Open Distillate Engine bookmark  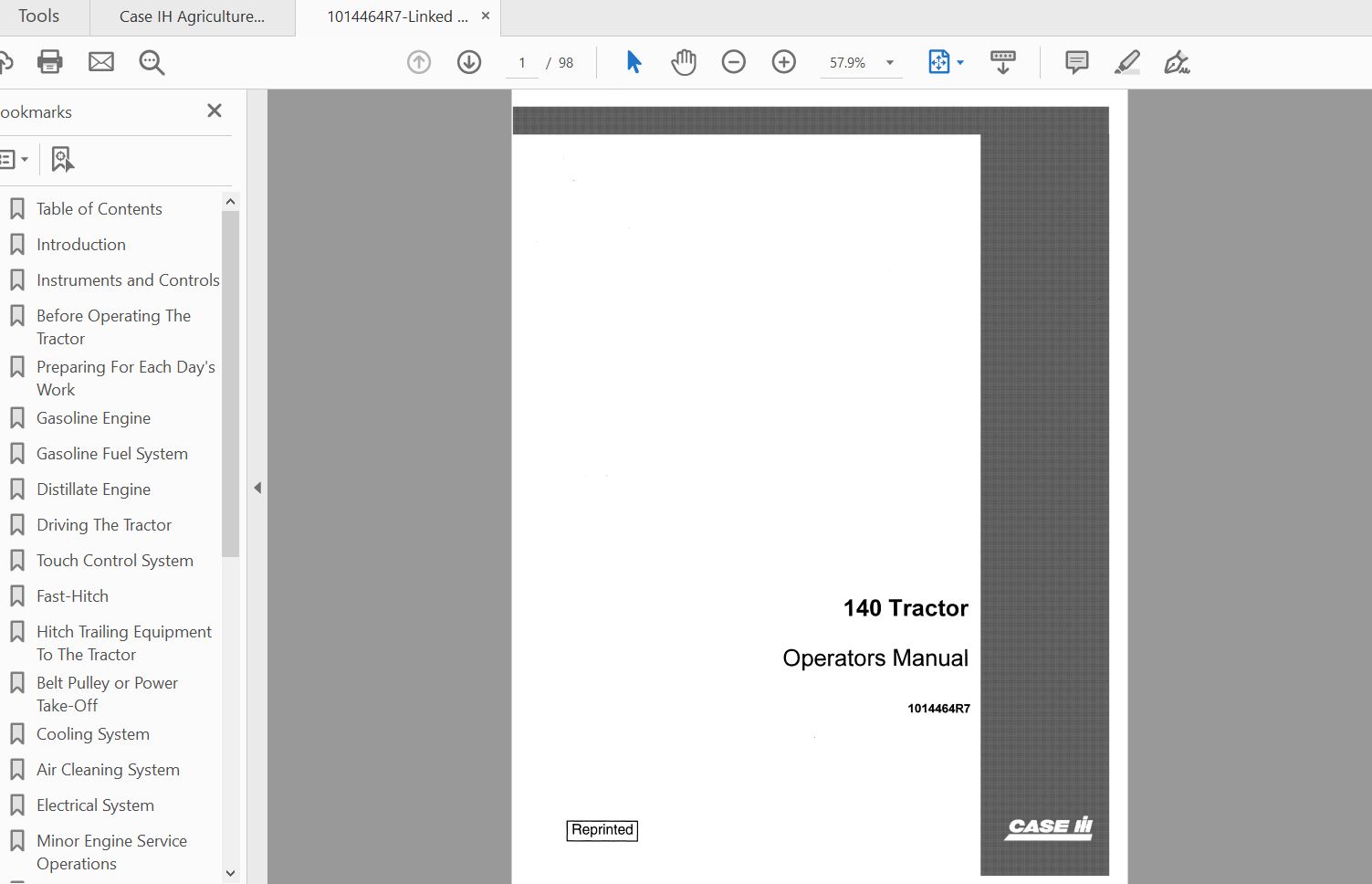tap(93, 489)
